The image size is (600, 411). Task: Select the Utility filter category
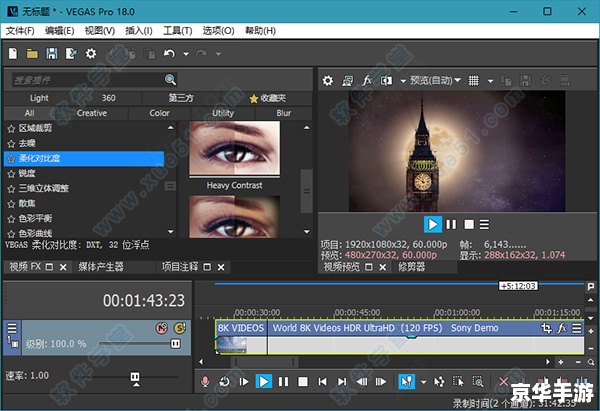tap(223, 113)
